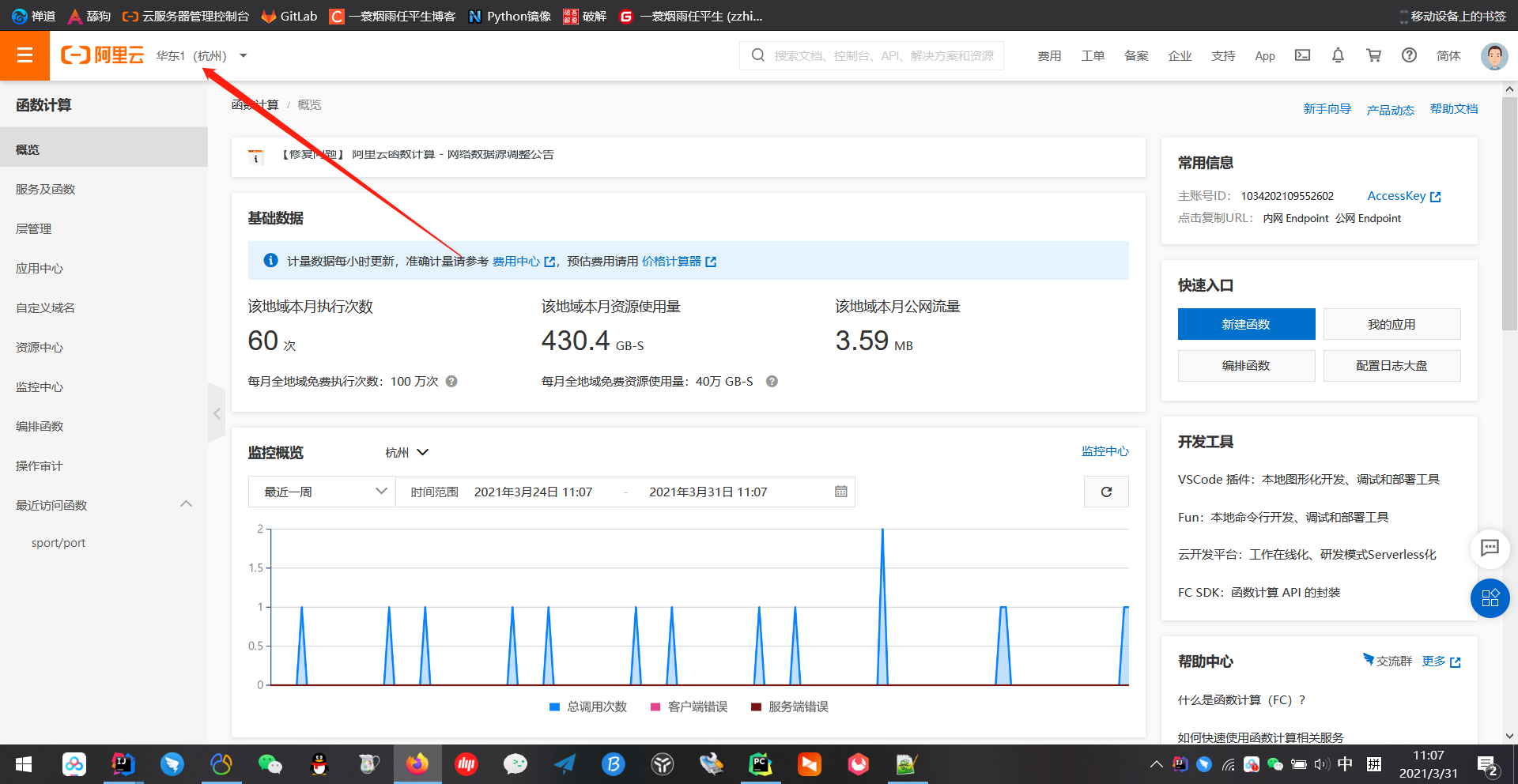Open the 最近一周 time period dropdown
The width and height of the screenshot is (1518, 784).
[322, 492]
